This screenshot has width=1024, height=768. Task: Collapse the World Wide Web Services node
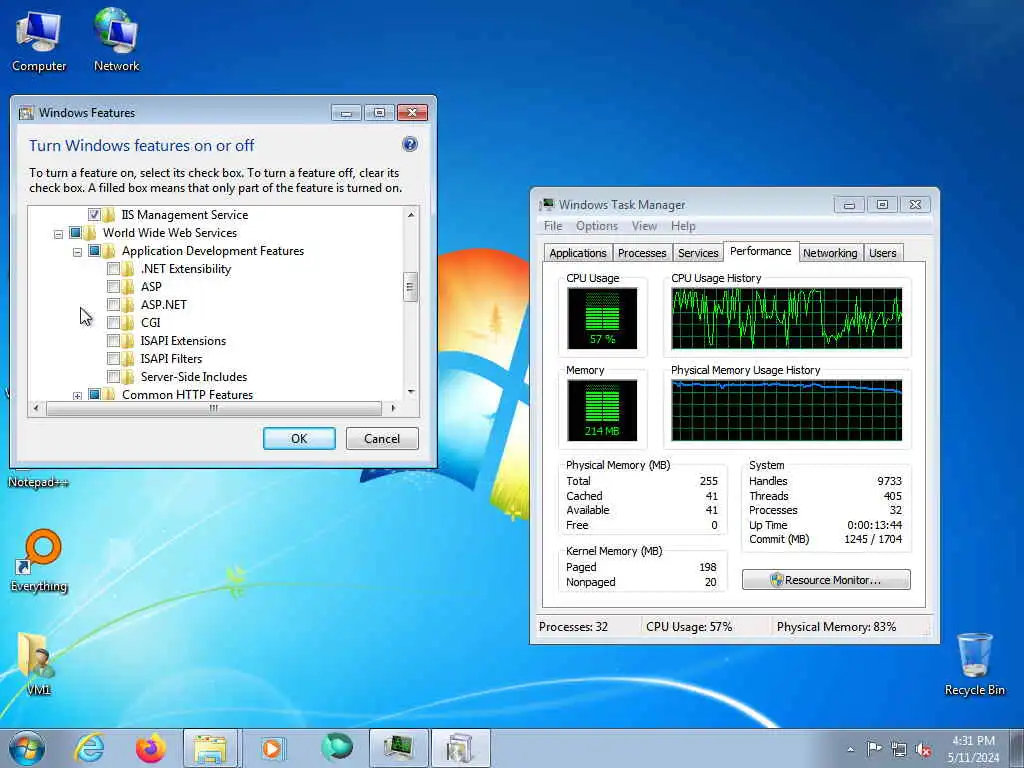point(58,234)
